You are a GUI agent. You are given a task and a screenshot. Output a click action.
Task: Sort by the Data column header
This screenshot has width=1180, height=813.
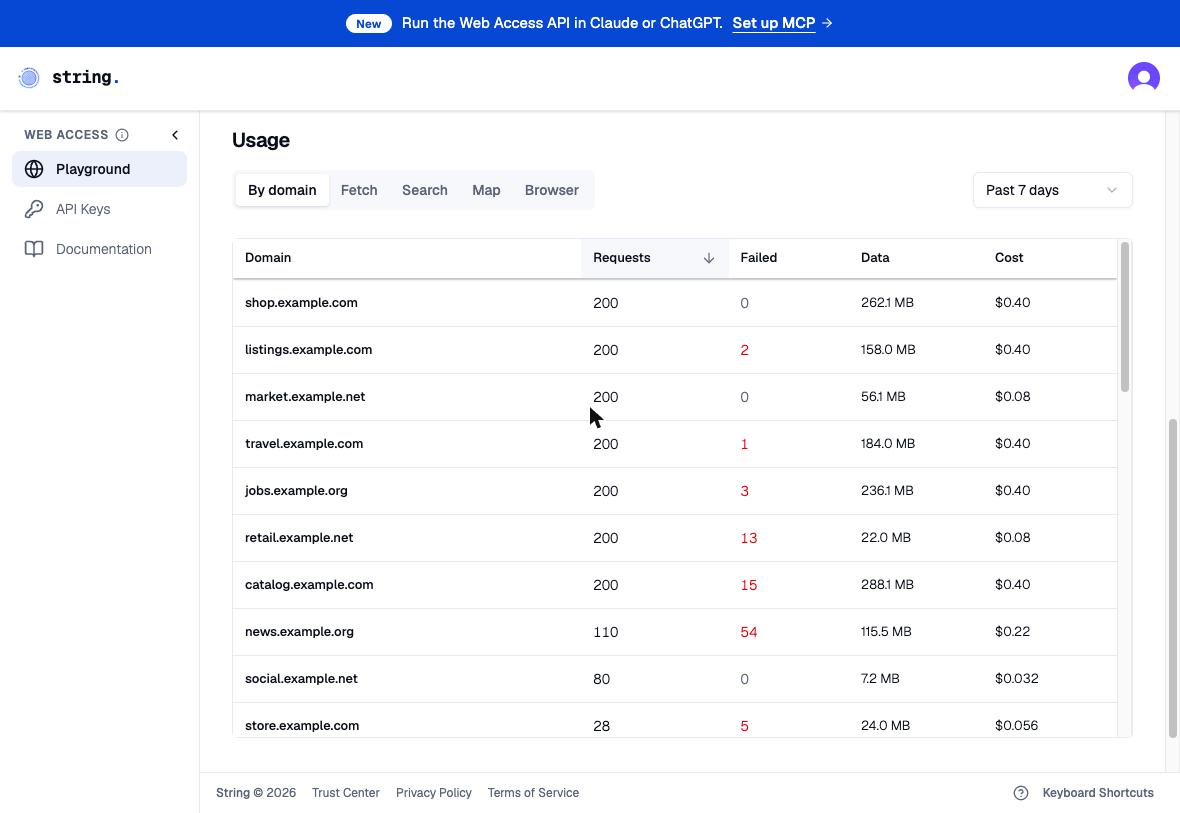click(x=875, y=257)
